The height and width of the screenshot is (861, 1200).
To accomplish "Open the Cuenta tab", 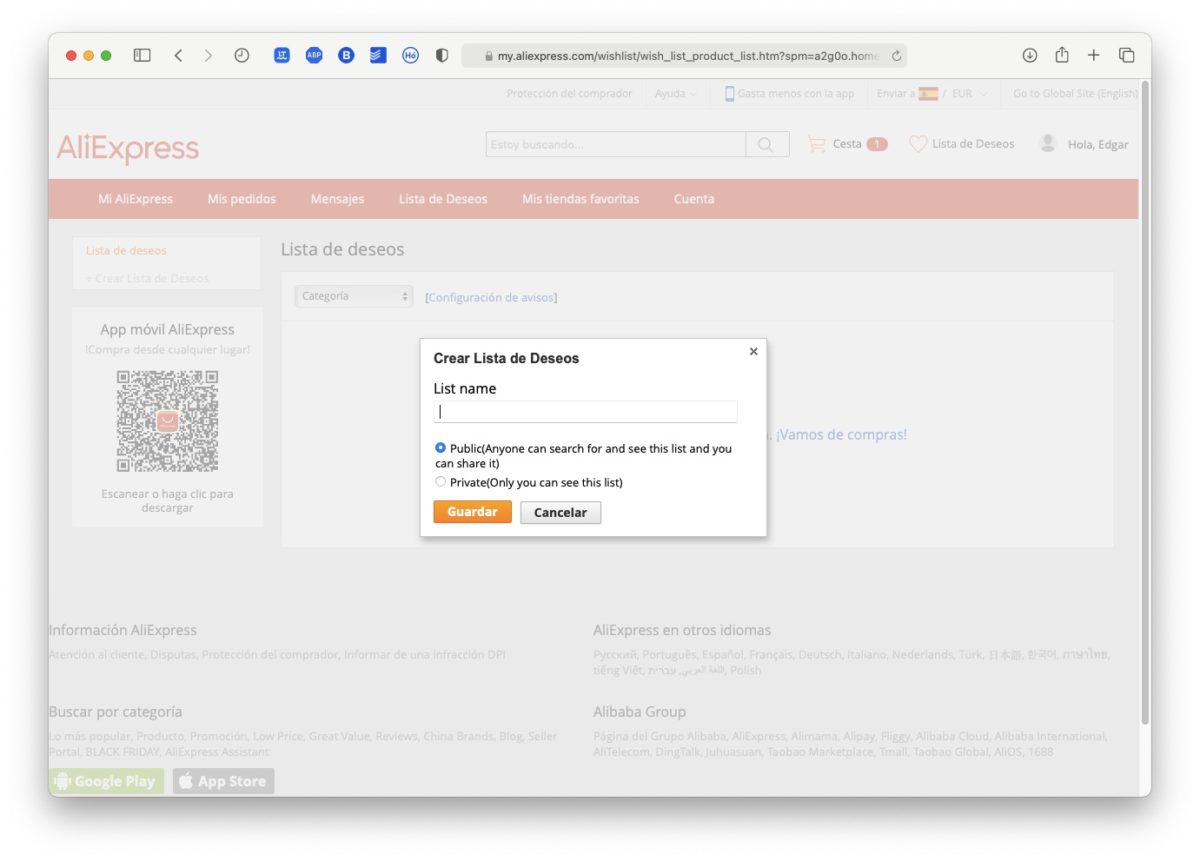I will coord(694,199).
